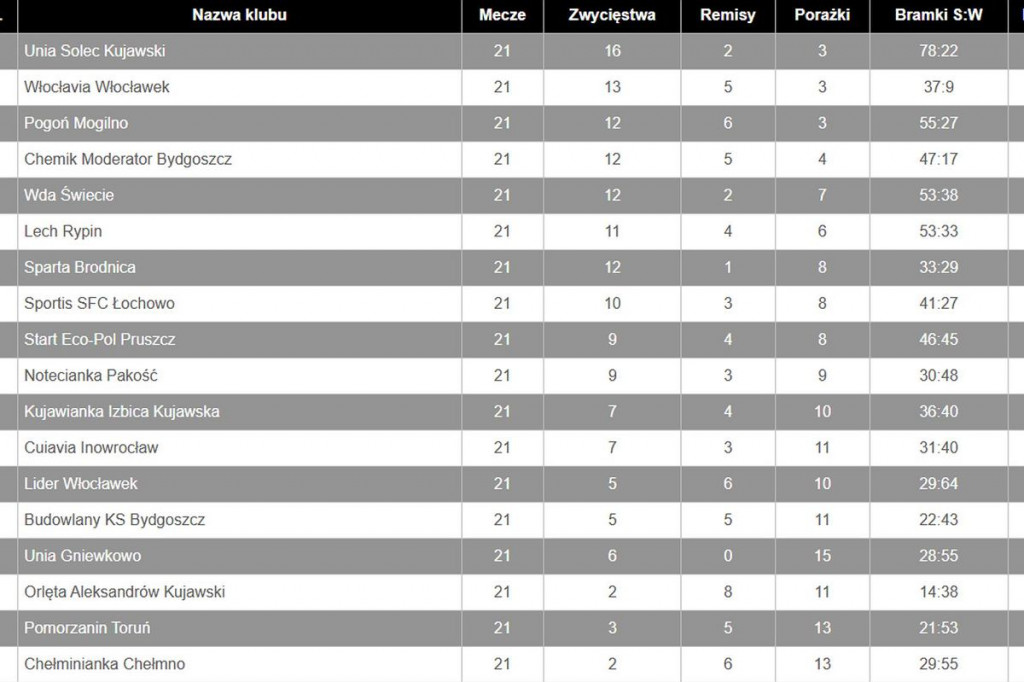
Task: Open Orlęta Aleksandrów Kujawski entry
Action: pyautogui.click(x=124, y=592)
